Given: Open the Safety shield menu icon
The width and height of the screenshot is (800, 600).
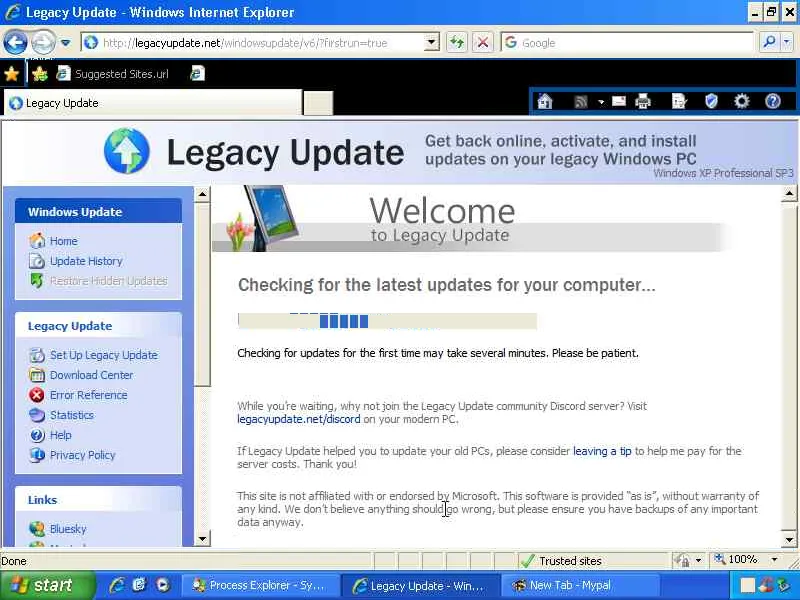Looking at the screenshot, I should [711, 102].
